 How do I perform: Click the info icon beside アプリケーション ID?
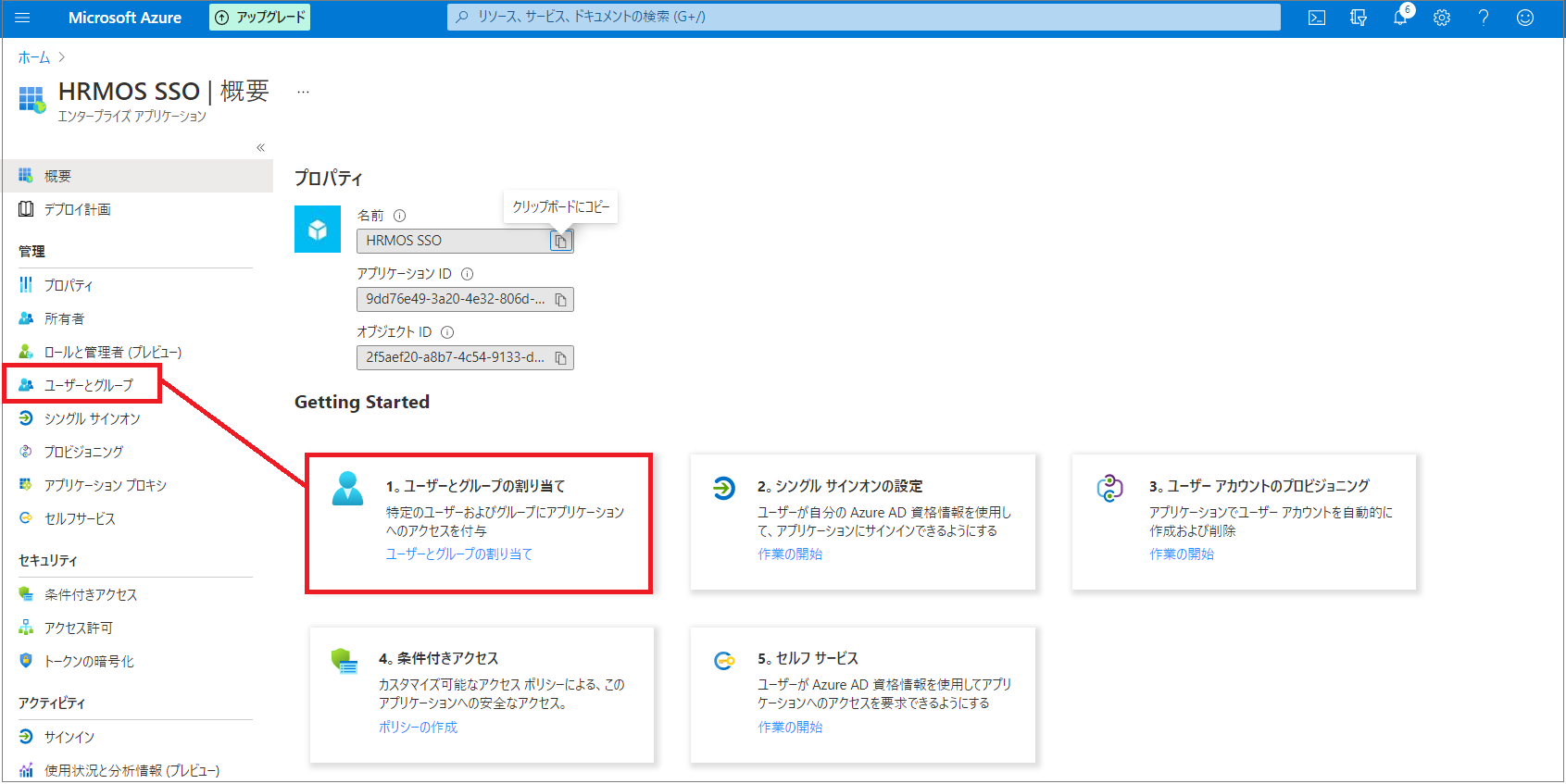pos(468,274)
